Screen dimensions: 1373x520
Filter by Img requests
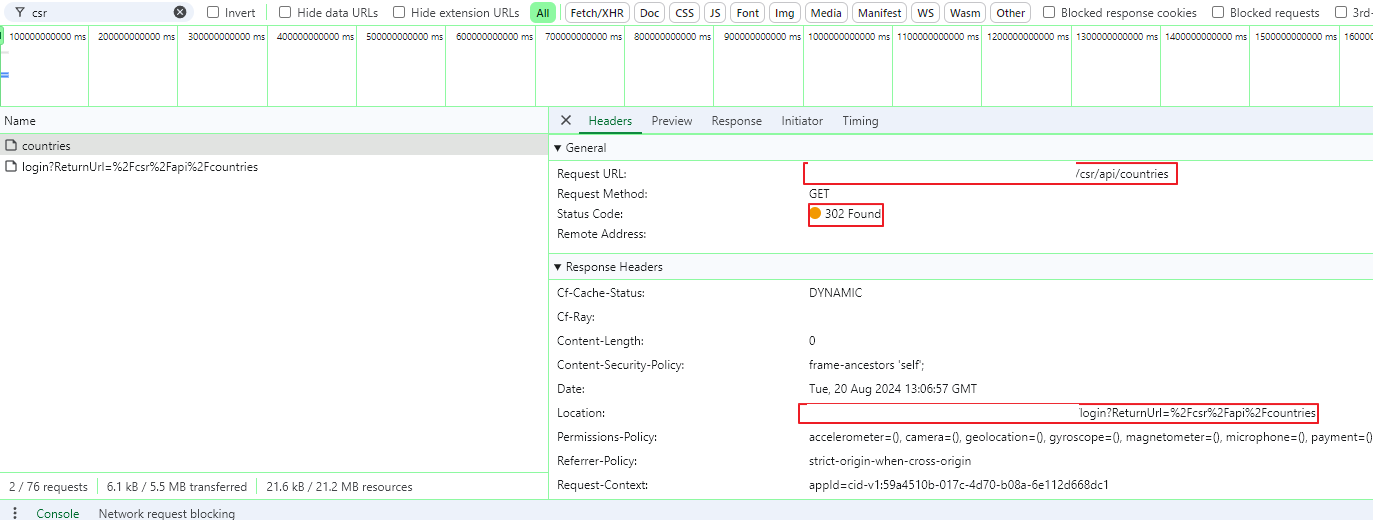(x=785, y=13)
